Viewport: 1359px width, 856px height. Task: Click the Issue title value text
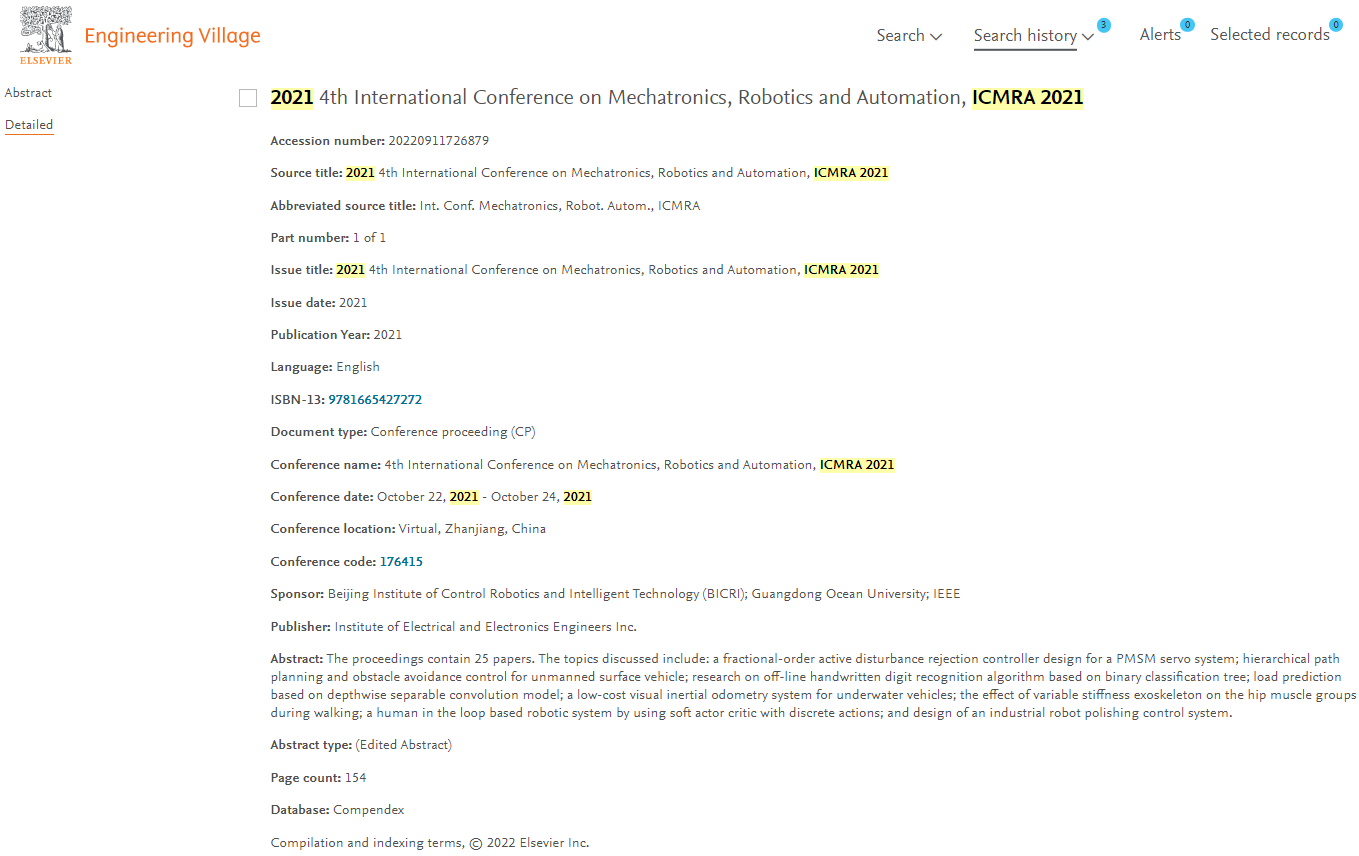pos(607,270)
